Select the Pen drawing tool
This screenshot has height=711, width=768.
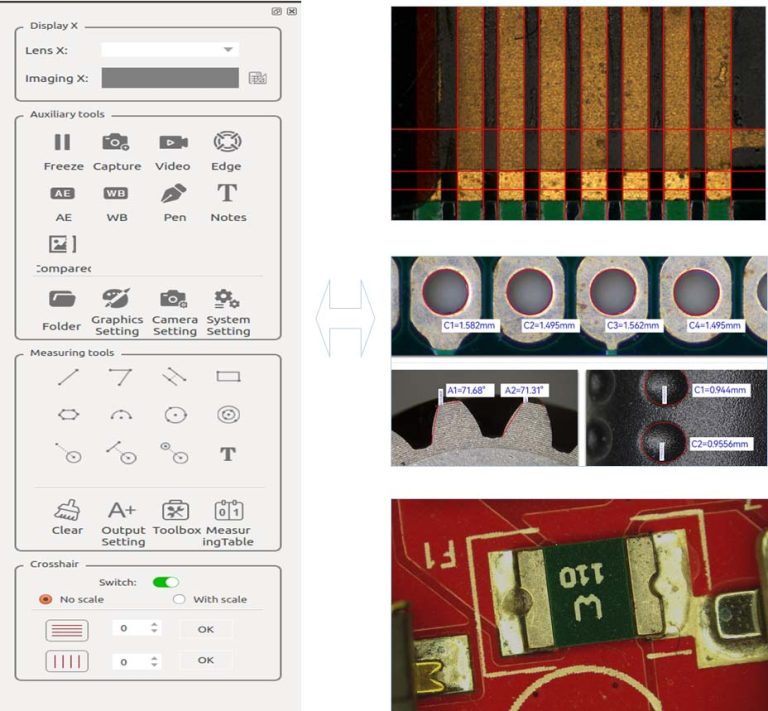[173, 193]
